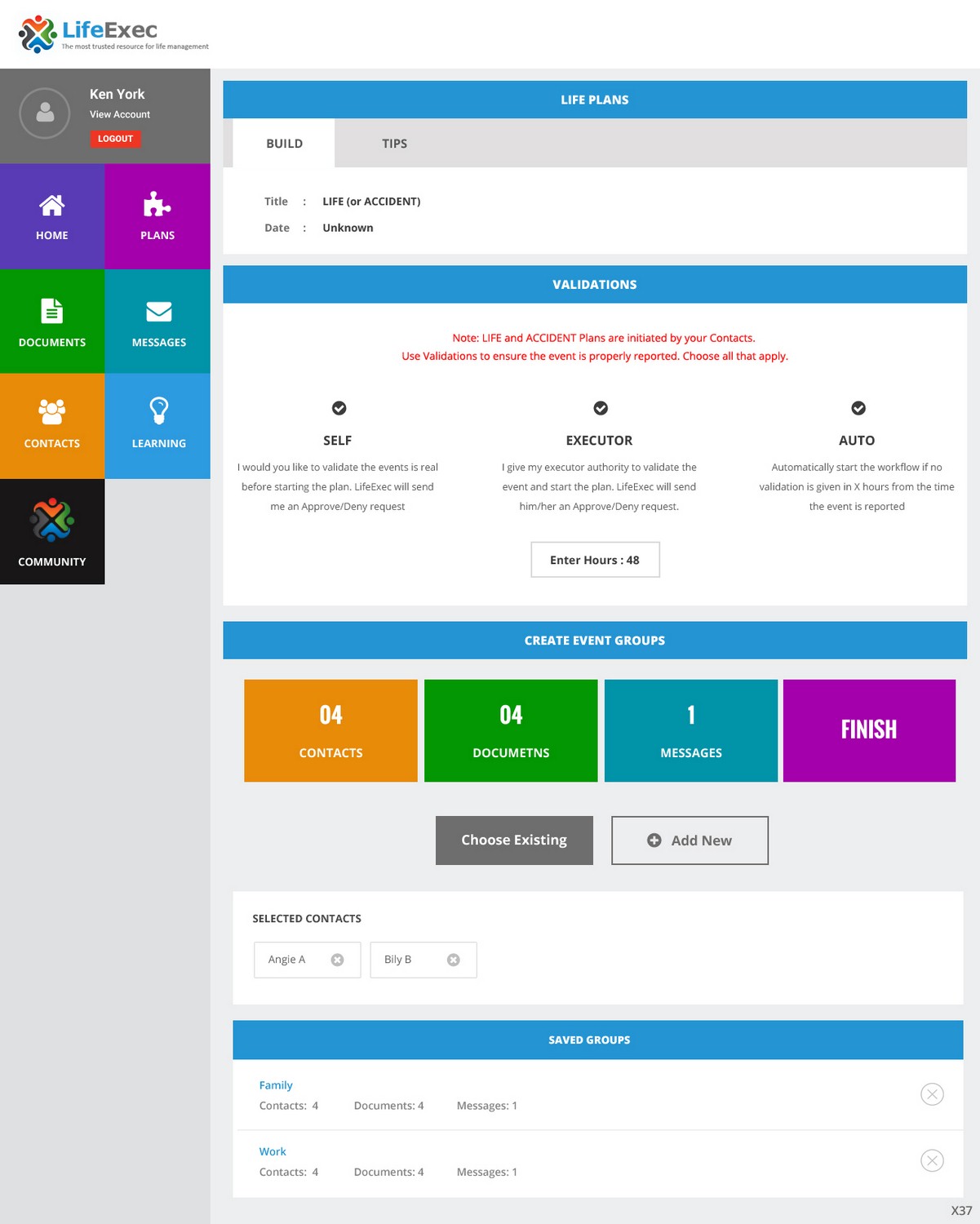Click the Ken York profile avatar
This screenshot has width=980, height=1224.
tap(45, 113)
